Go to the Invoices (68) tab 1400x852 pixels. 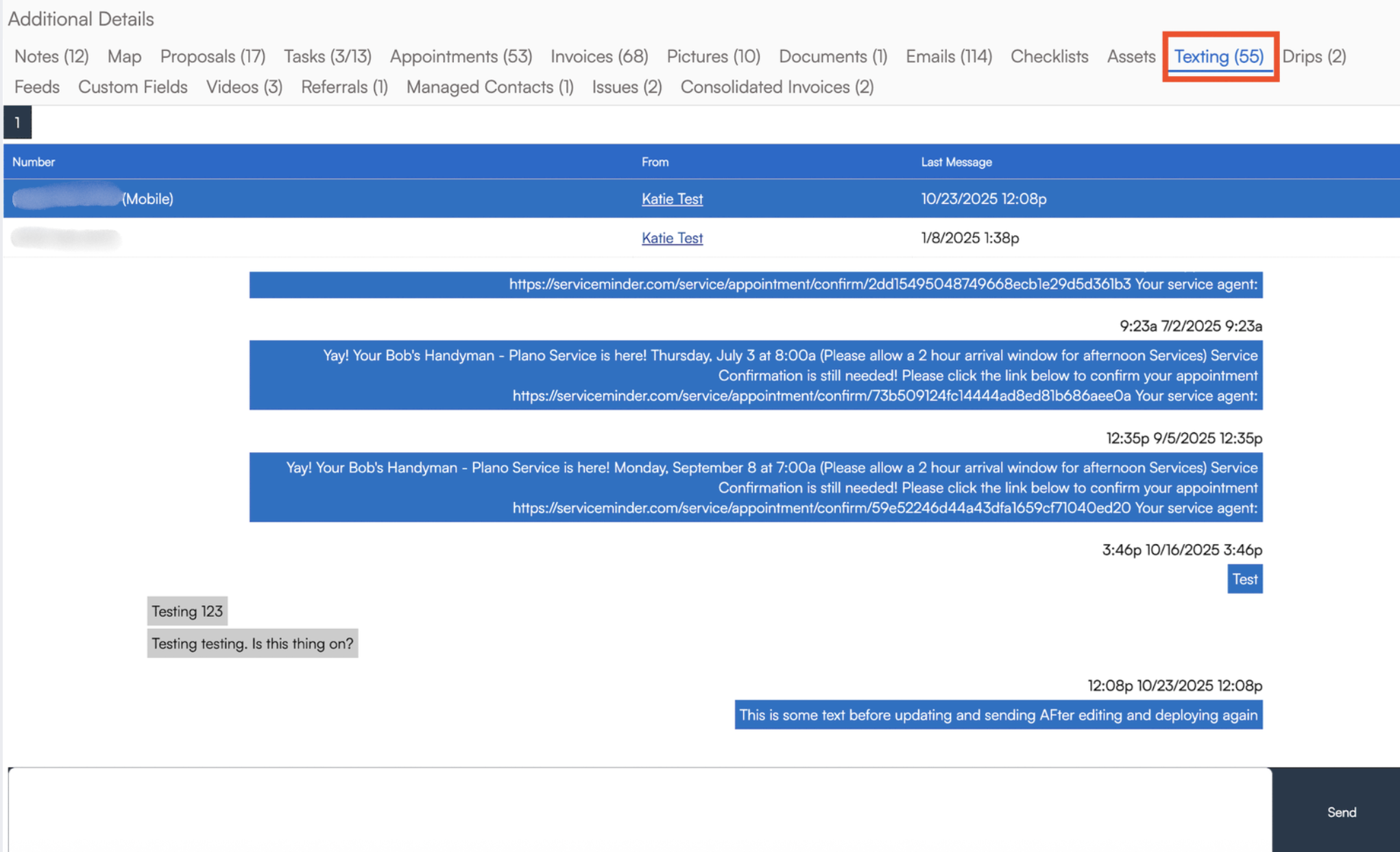[x=599, y=56]
